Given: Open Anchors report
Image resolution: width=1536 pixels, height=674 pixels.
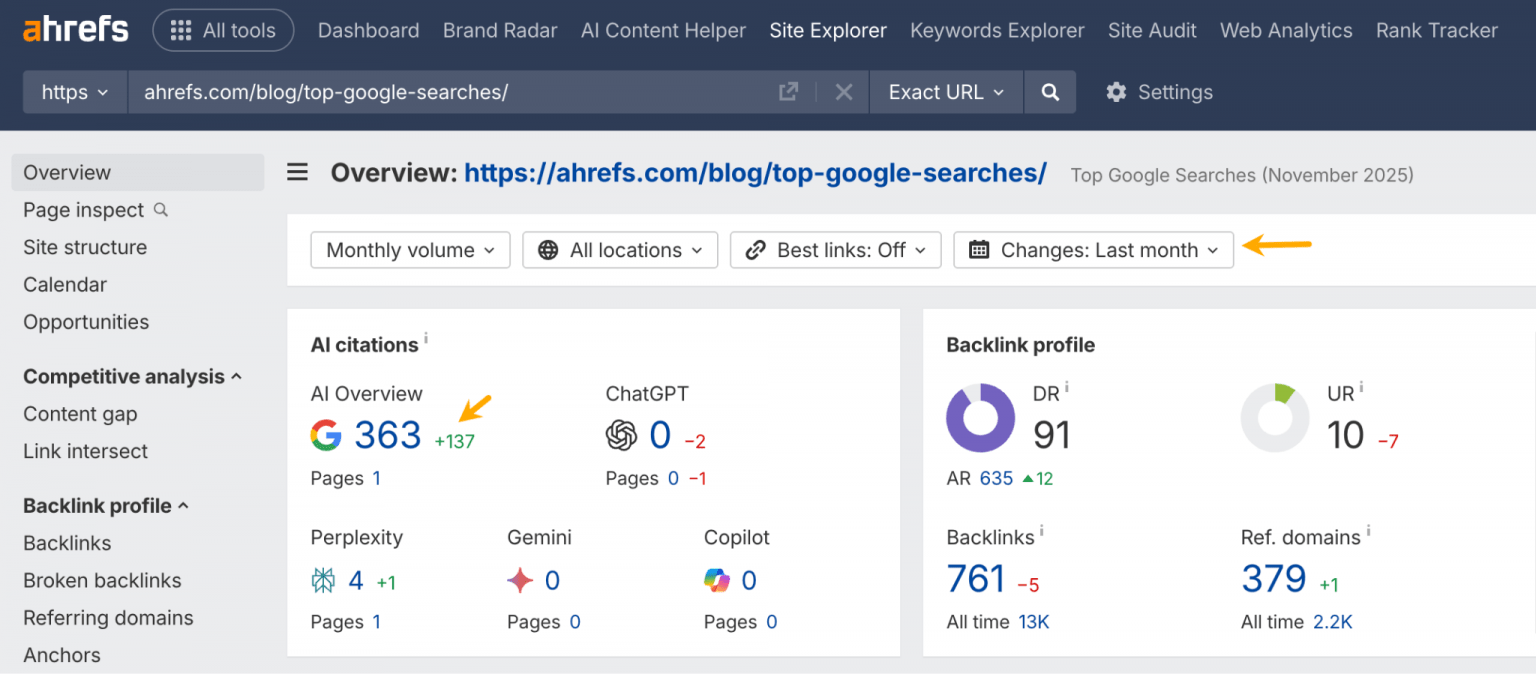Looking at the screenshot, I should click(x=62, y=655).
